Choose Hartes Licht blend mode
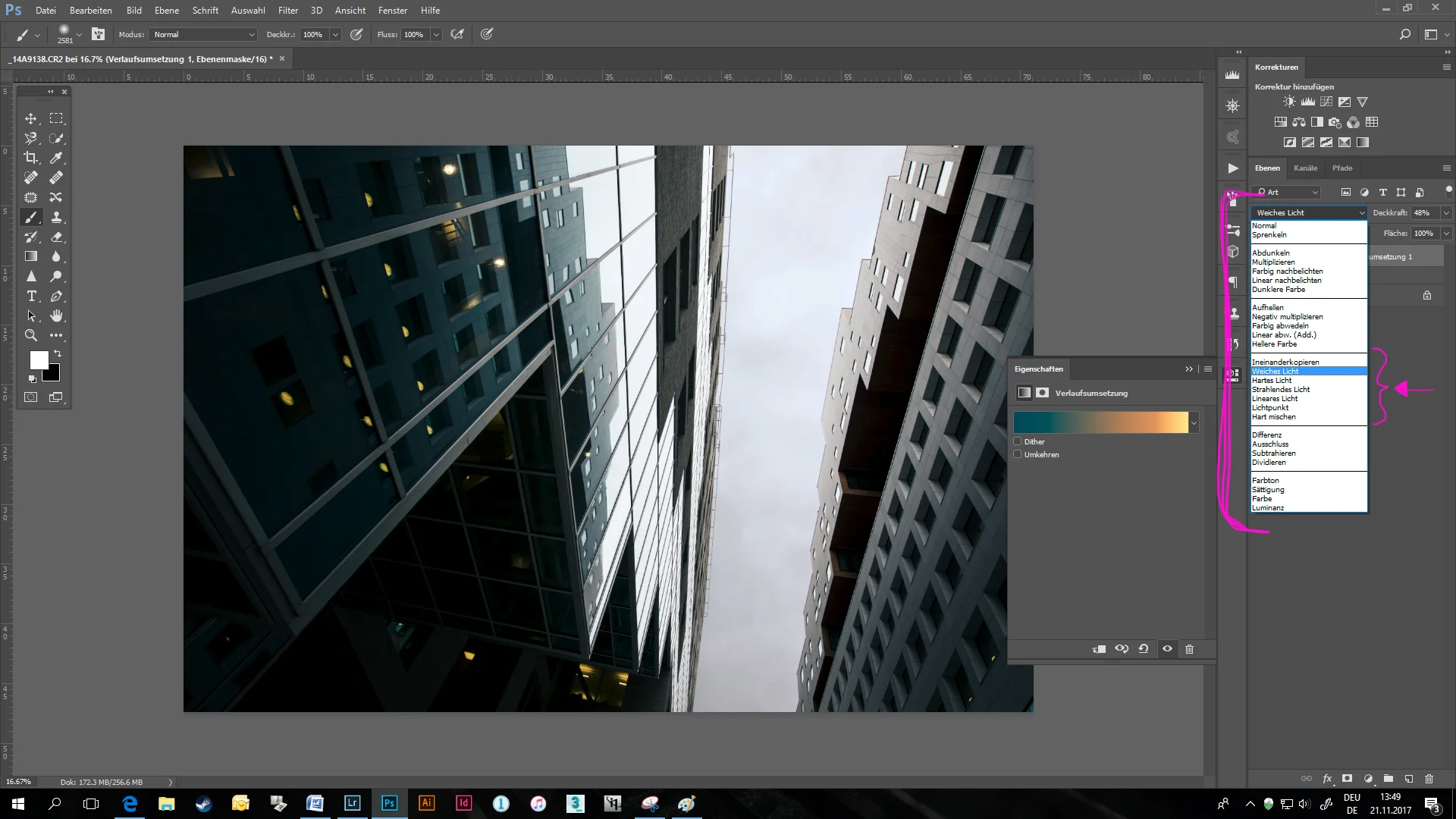 1309,381
